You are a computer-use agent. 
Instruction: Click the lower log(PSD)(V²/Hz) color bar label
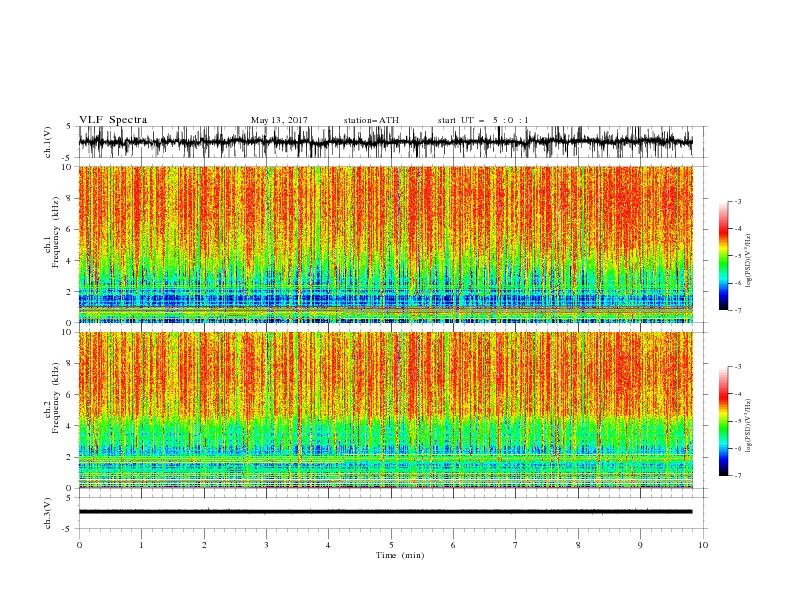tap(749, 425)
